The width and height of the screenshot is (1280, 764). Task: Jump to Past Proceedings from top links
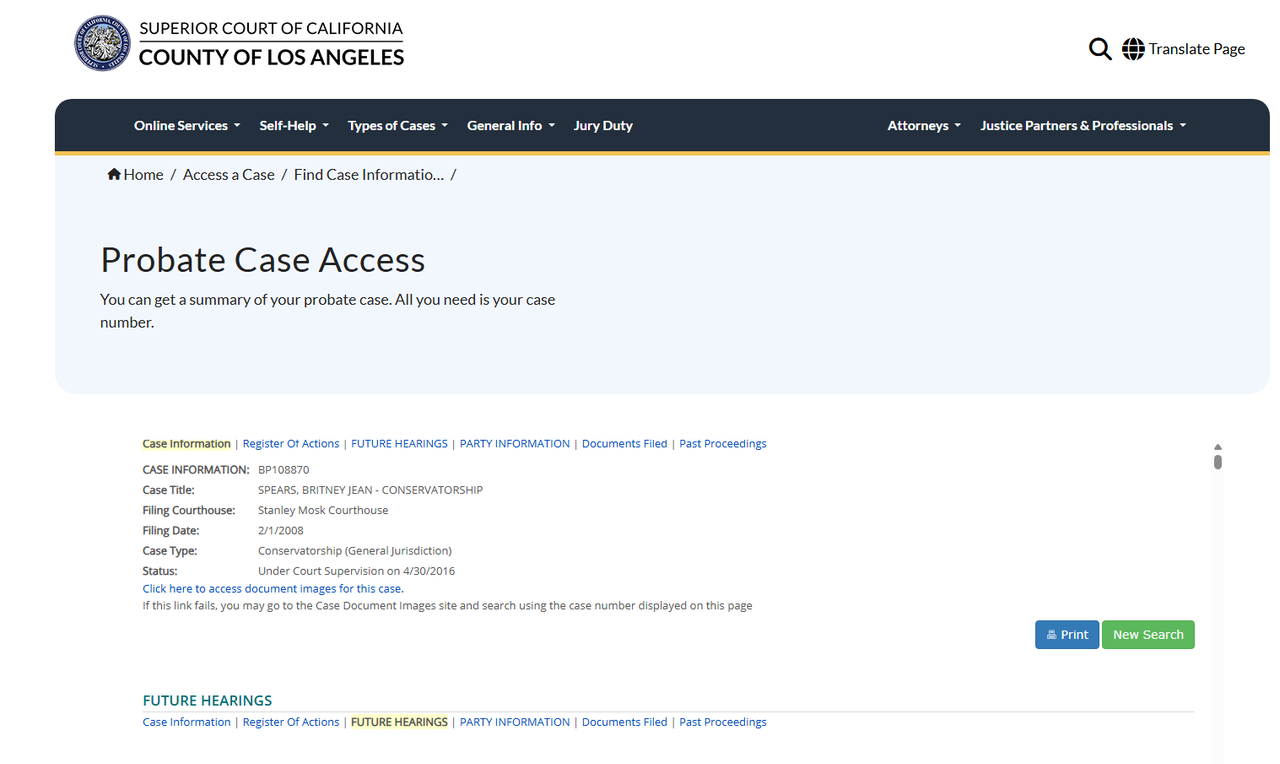(x=723, y=444)
